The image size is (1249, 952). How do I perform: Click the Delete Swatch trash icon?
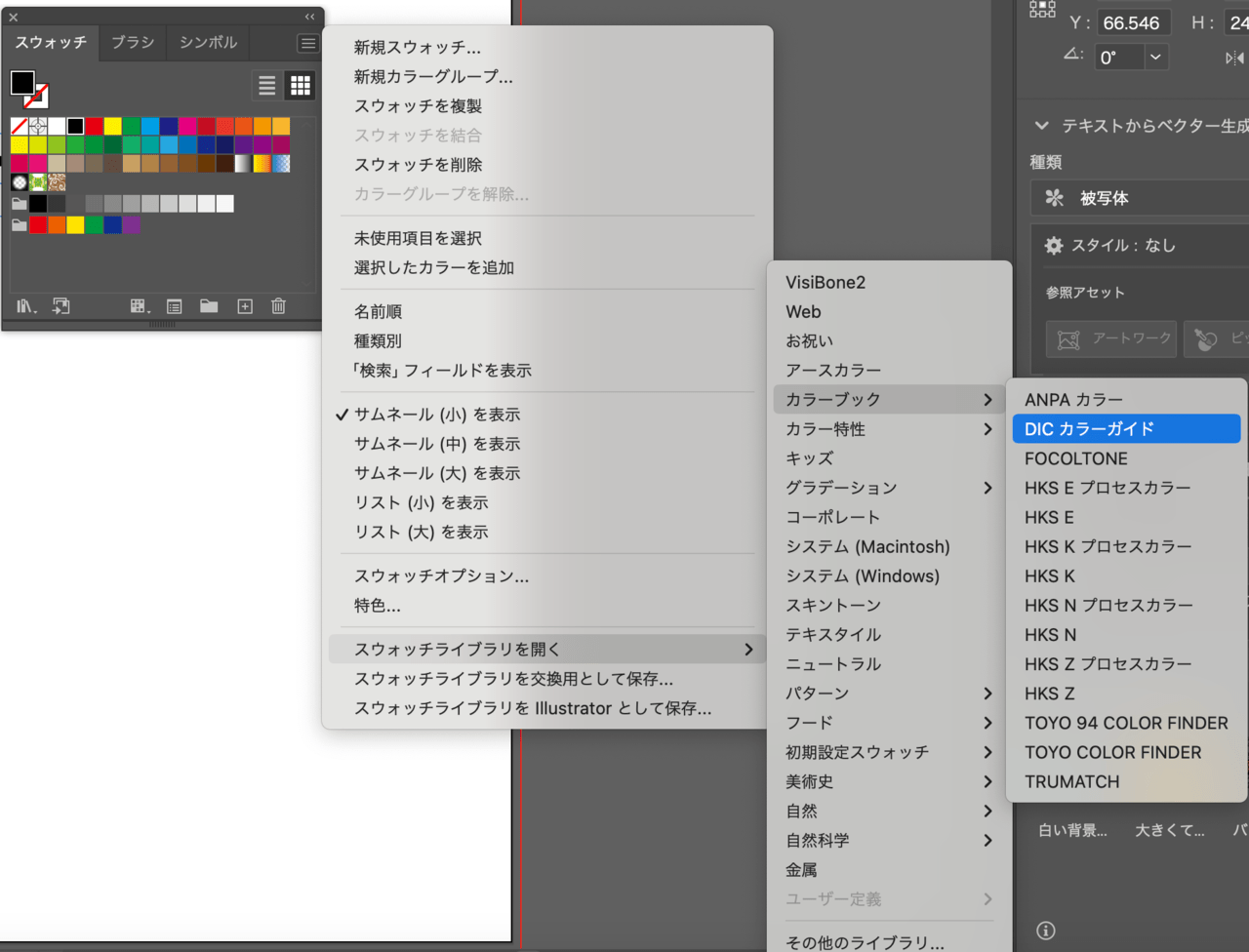pyautogui.click(x=278, y=306)
